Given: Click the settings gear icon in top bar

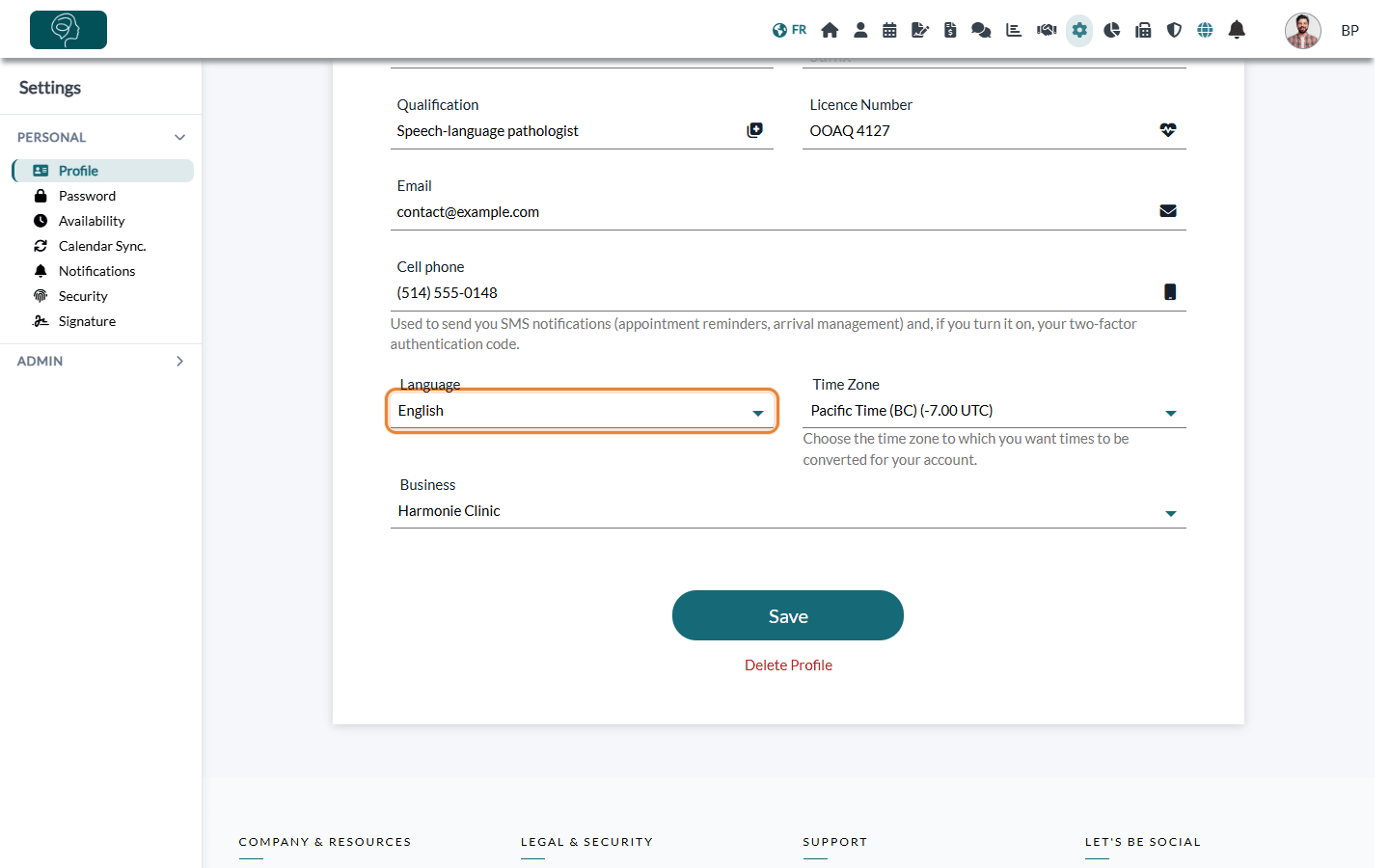Looking at the screenshot, I should pos(1079,30).
